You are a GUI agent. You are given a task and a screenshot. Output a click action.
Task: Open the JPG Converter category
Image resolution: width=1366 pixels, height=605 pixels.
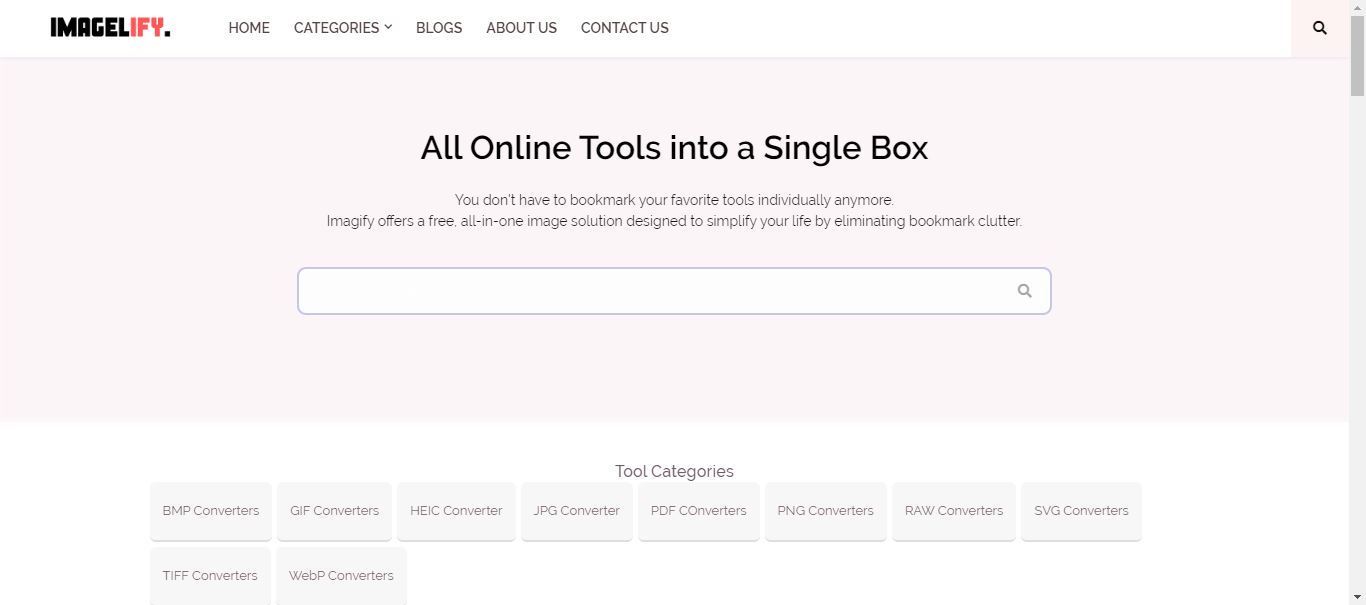click(x=576, y=511)
